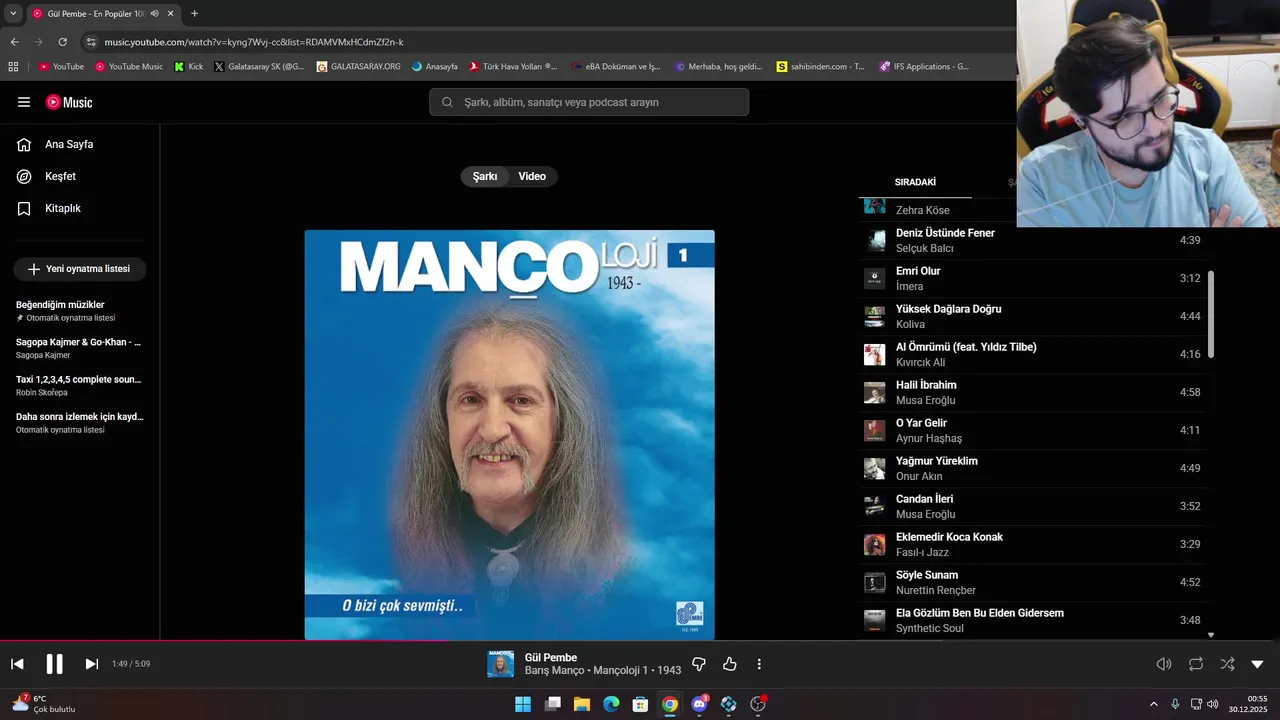
Task: Open Daha sonra izlemek için kaydedilenler playlist
Action: coord(80,422)
